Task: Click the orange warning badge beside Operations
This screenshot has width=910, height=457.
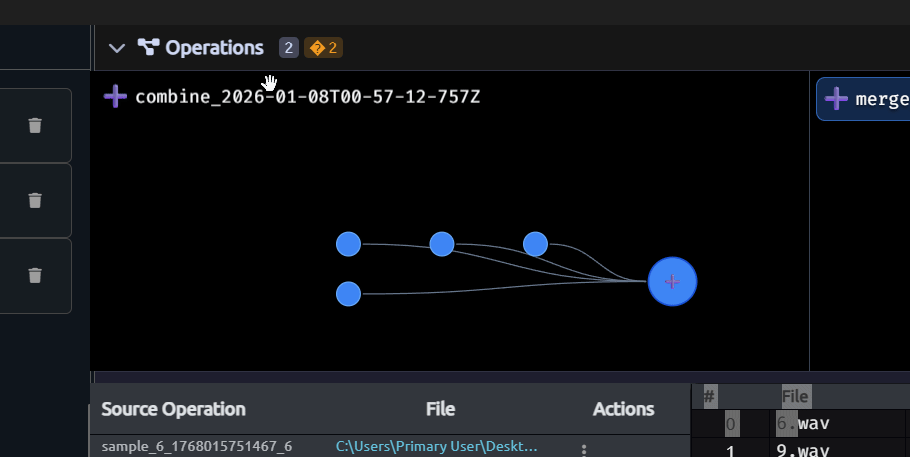Action: (x=323, y=48)
